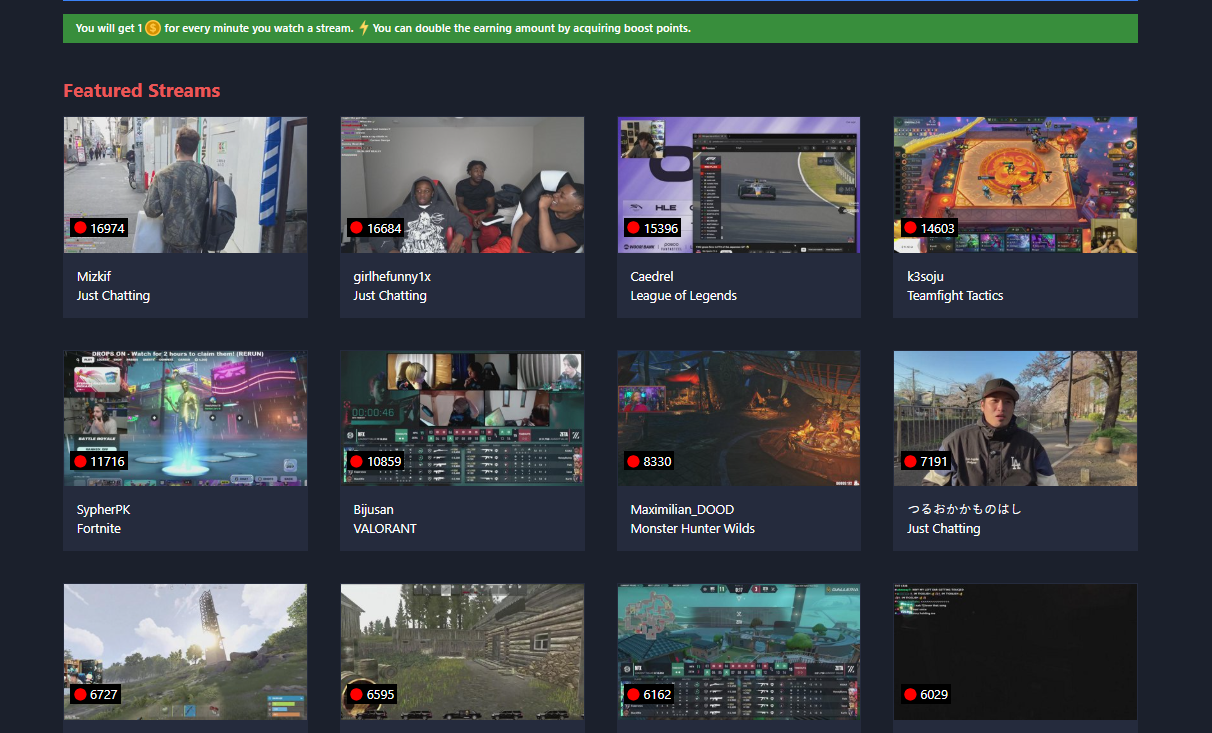This screenshot has height=733, width=1212.
Task: Click the 6595 live viewer badge
Action: click(372, 694)
